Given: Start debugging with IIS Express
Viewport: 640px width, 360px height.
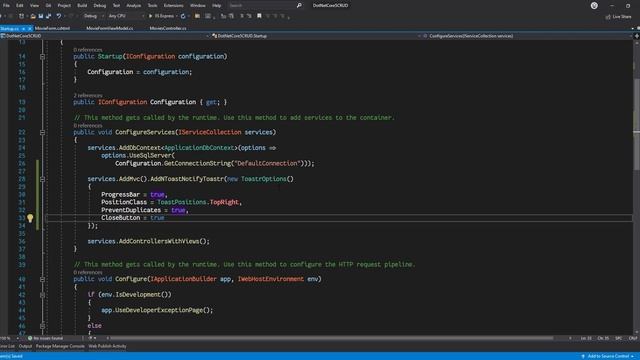Looking at the screenshot, I should pyautogui.click(x=161, y=16).
